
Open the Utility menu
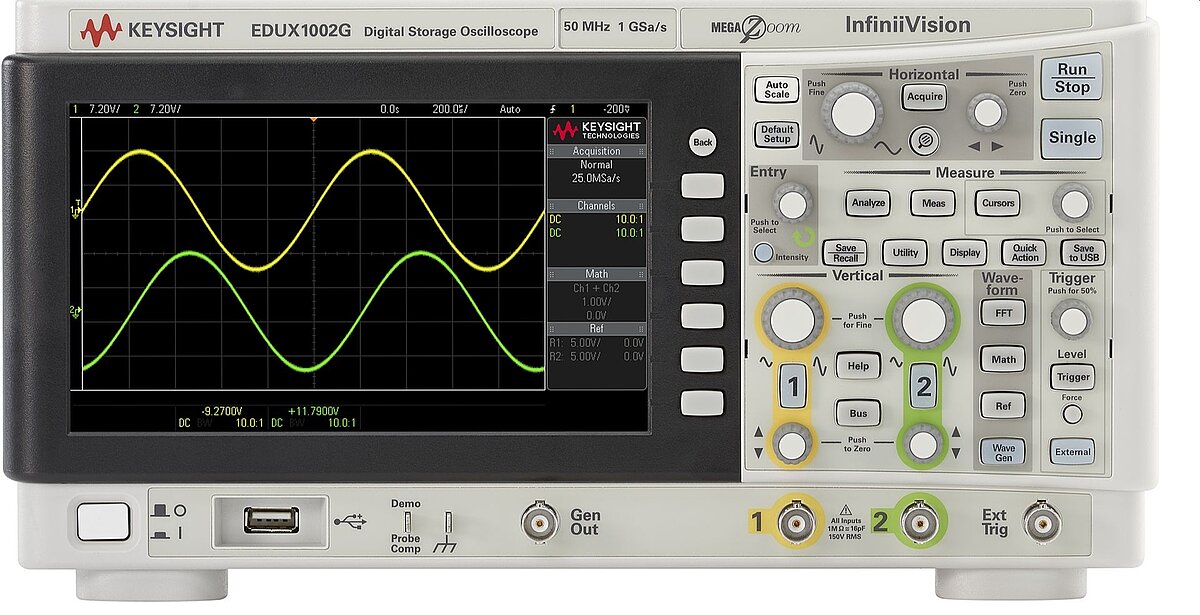(904, 253)
